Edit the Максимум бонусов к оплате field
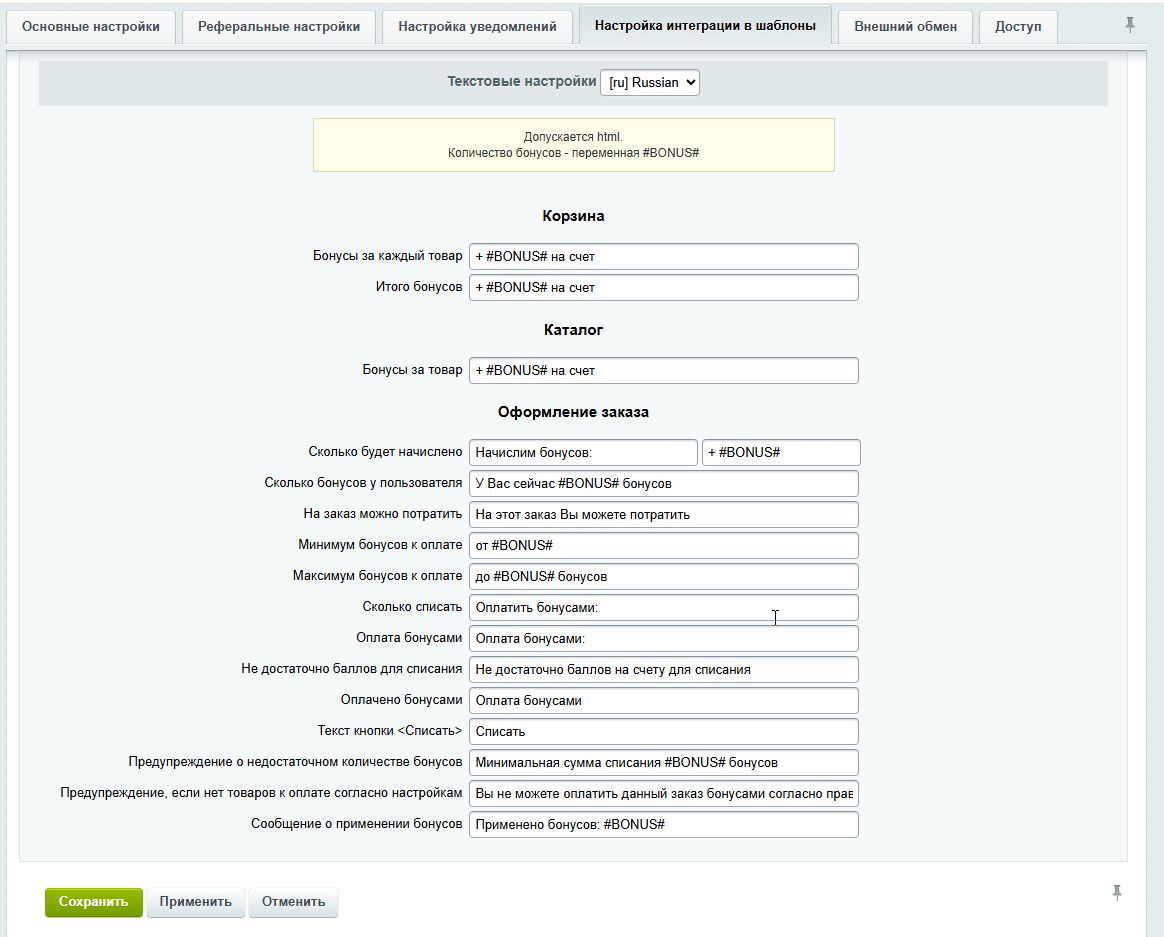The width and height of the screenshot is (1164, 937). (664, 577)
